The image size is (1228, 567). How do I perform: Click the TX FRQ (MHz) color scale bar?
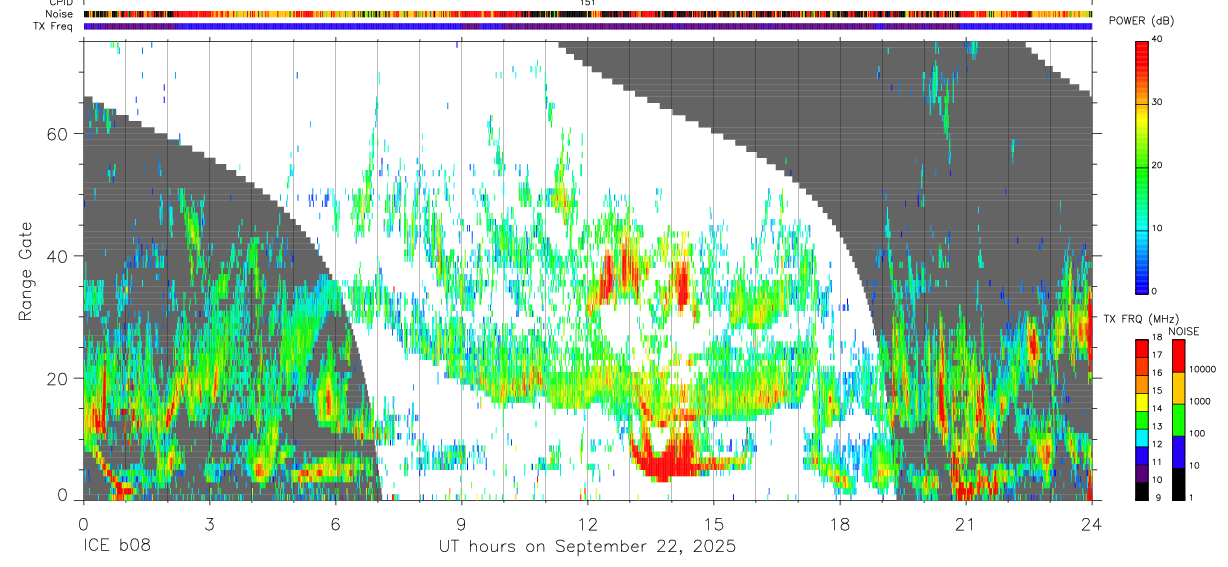tap(1143, 420)
